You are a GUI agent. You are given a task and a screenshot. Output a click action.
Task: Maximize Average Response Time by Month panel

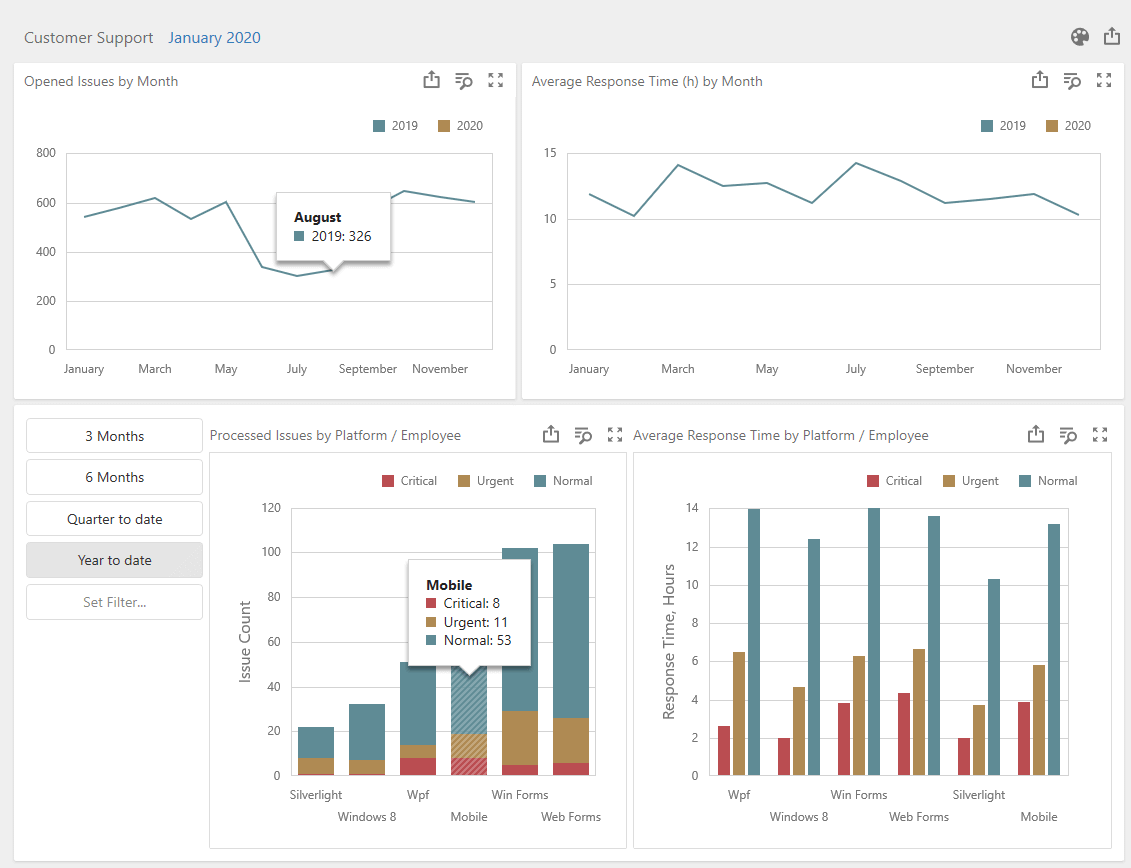1104,80
